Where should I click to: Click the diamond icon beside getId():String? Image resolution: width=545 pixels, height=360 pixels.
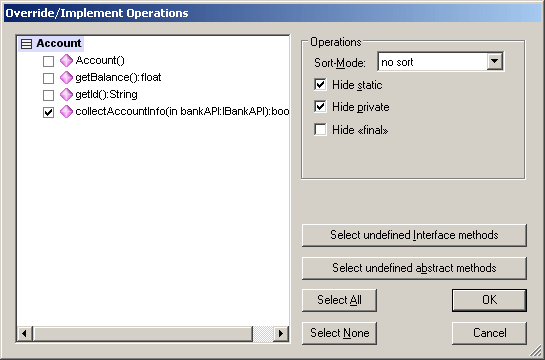66,95
